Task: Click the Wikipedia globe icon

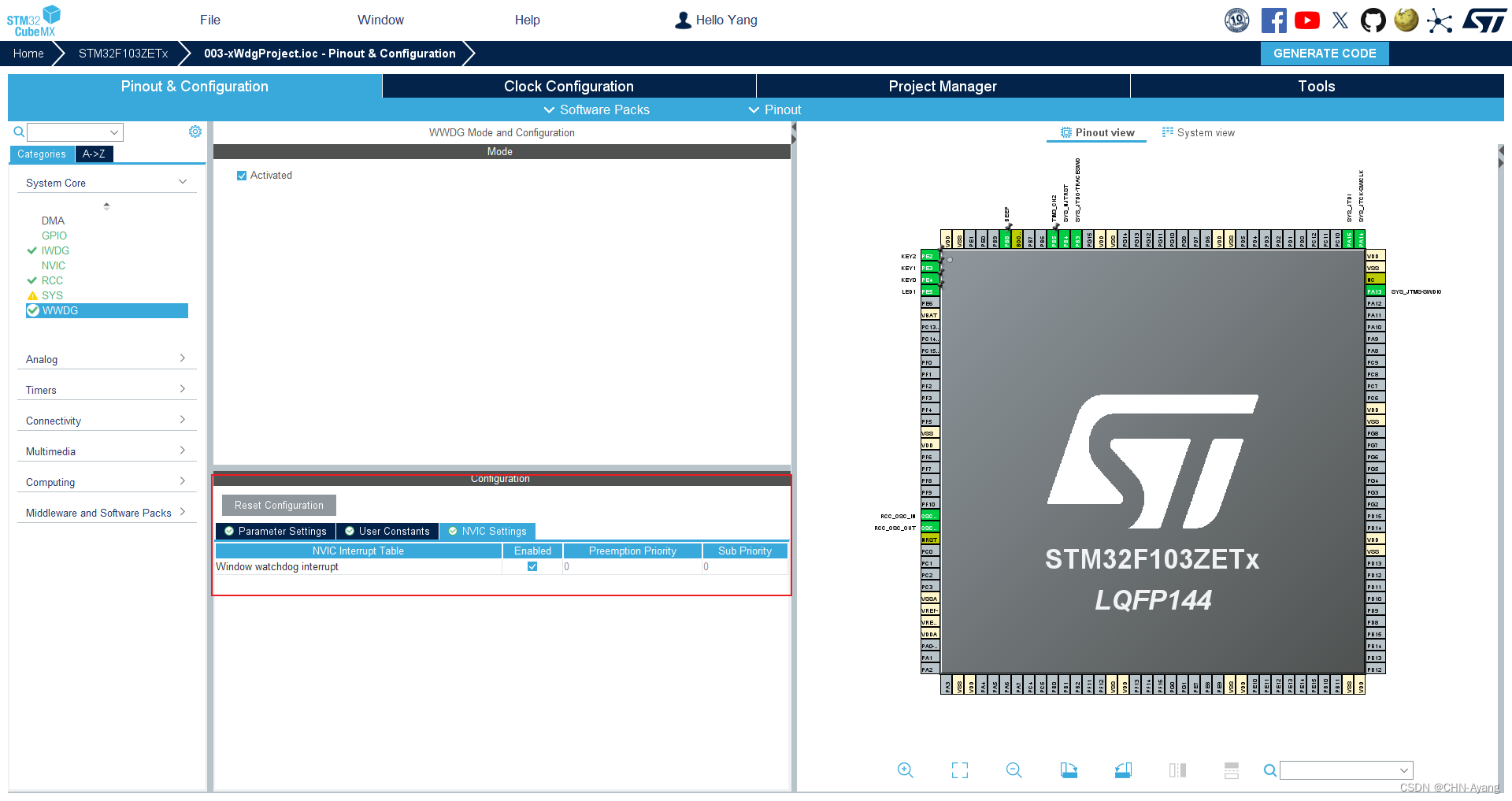Action: pyautogui.click(x=1406, y=20)
